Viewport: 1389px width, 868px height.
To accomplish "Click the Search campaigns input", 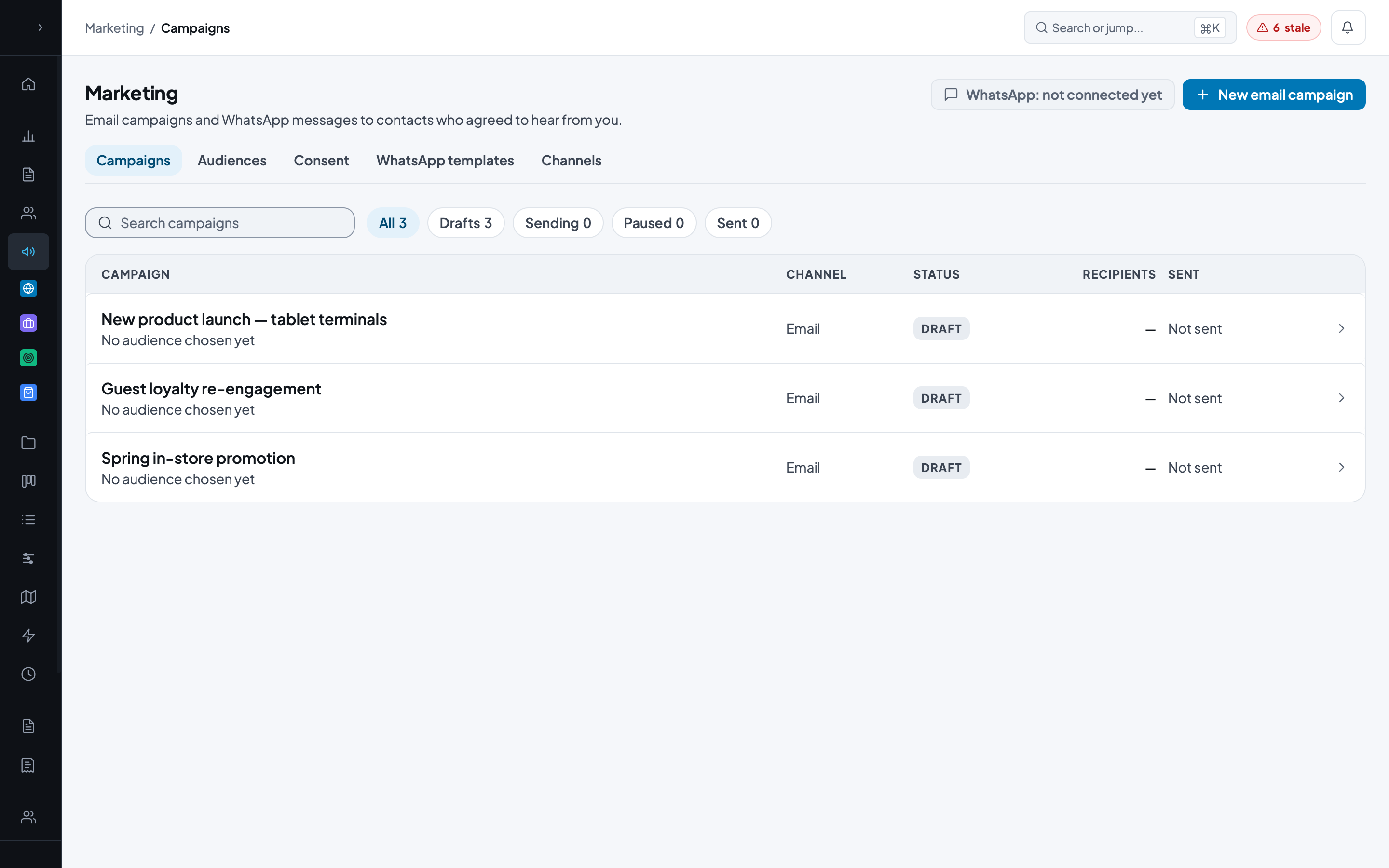I will tap(220, 223).
